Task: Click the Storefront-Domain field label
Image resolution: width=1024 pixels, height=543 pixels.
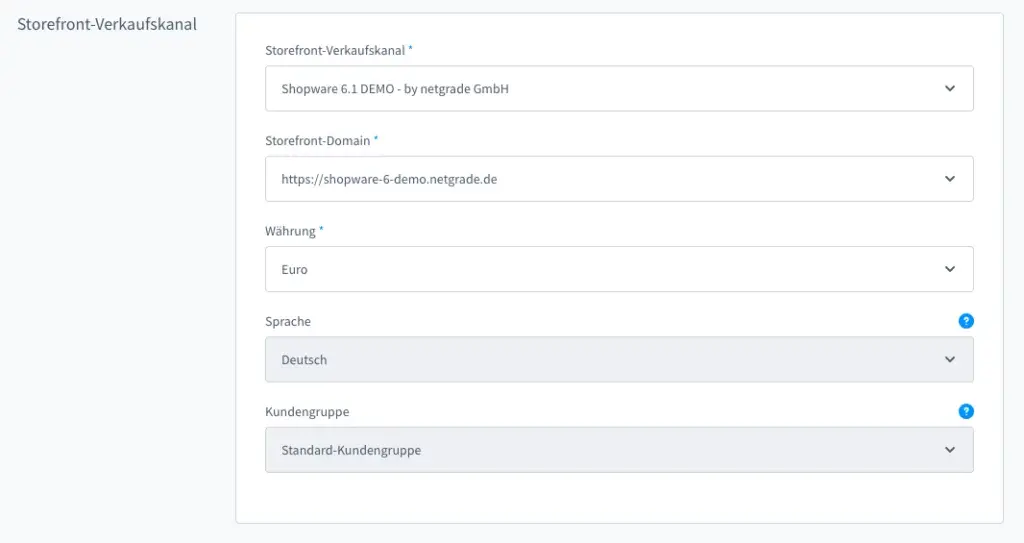Action: pos(317,141)
